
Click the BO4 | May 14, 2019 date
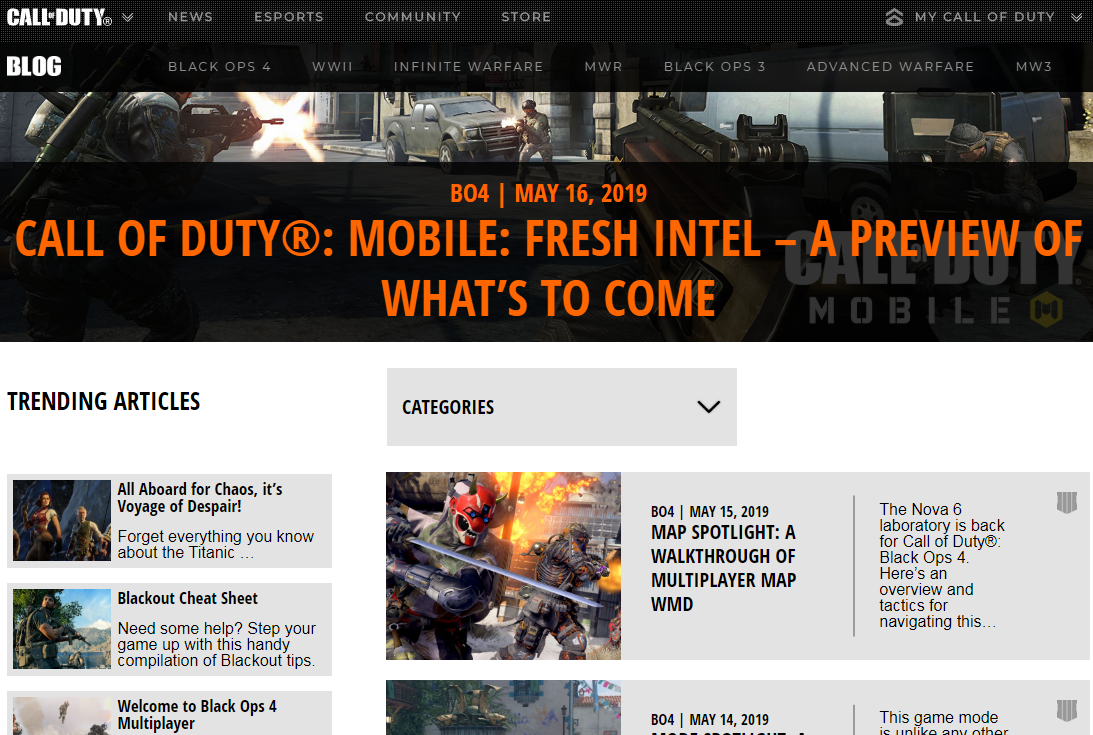[710, 719]
